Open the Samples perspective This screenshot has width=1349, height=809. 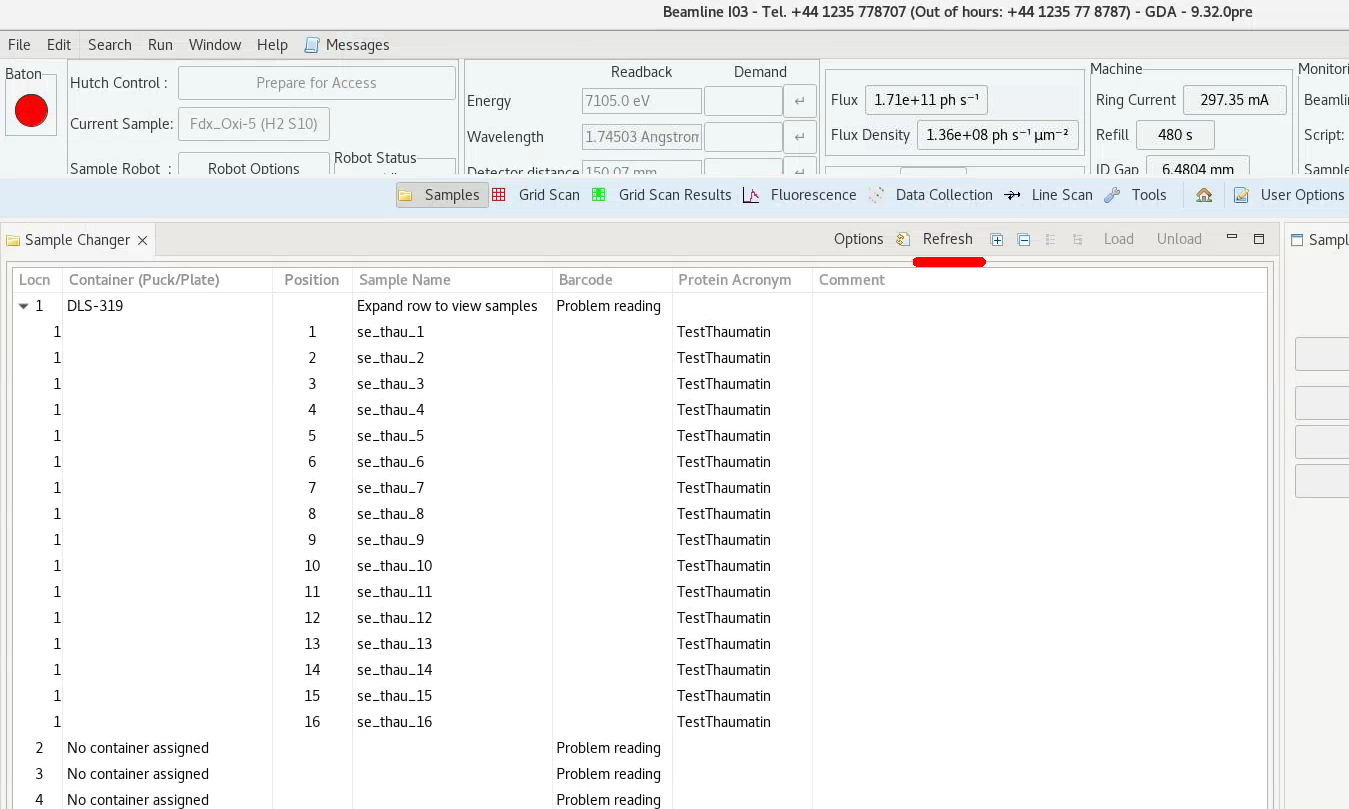tap(441, 195)
